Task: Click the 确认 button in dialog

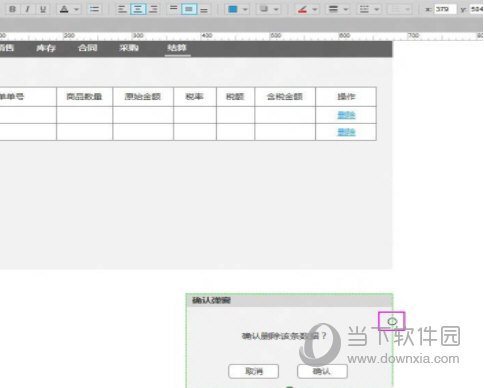Action: pyautogui.click(x=322, y=371)
